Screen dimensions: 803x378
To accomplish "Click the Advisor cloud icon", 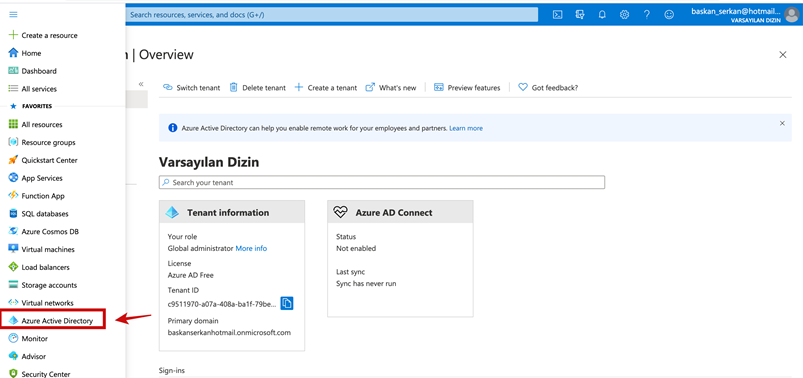I will [x=13, y=356].
